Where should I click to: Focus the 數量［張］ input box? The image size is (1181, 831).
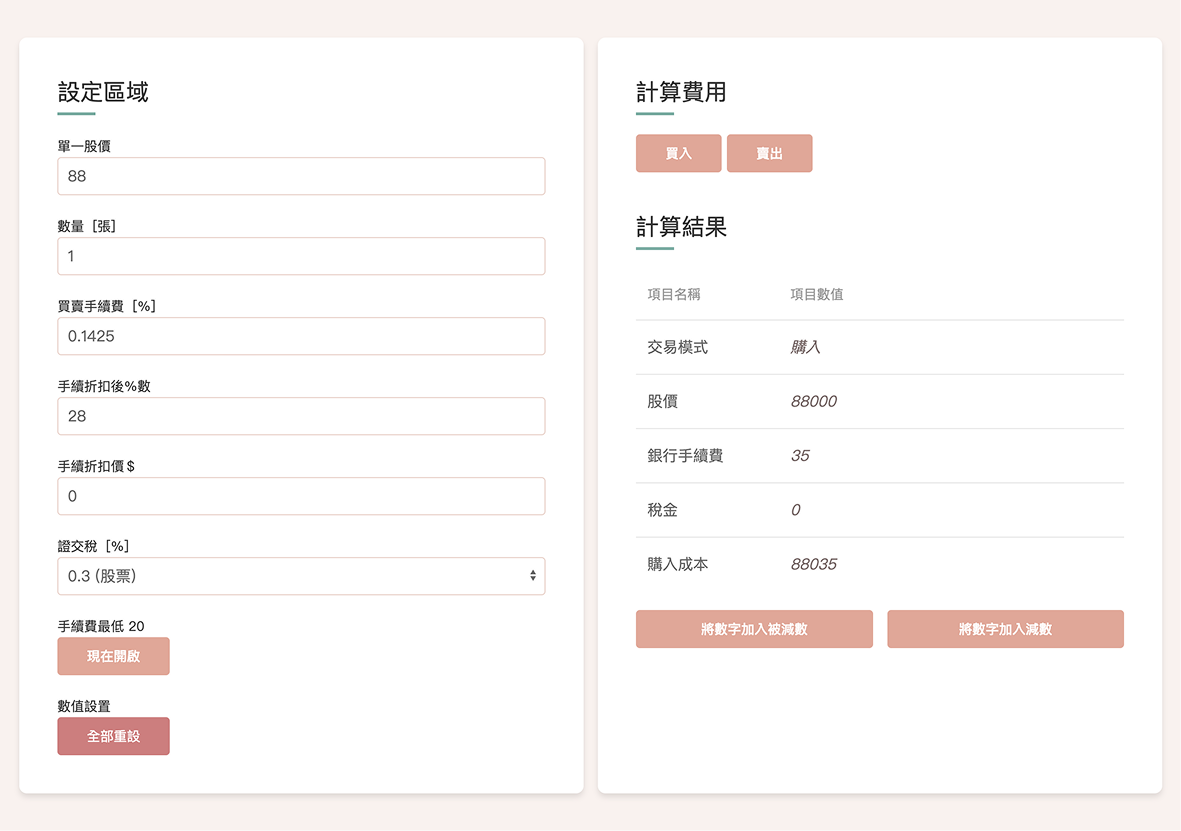(301, 256)
